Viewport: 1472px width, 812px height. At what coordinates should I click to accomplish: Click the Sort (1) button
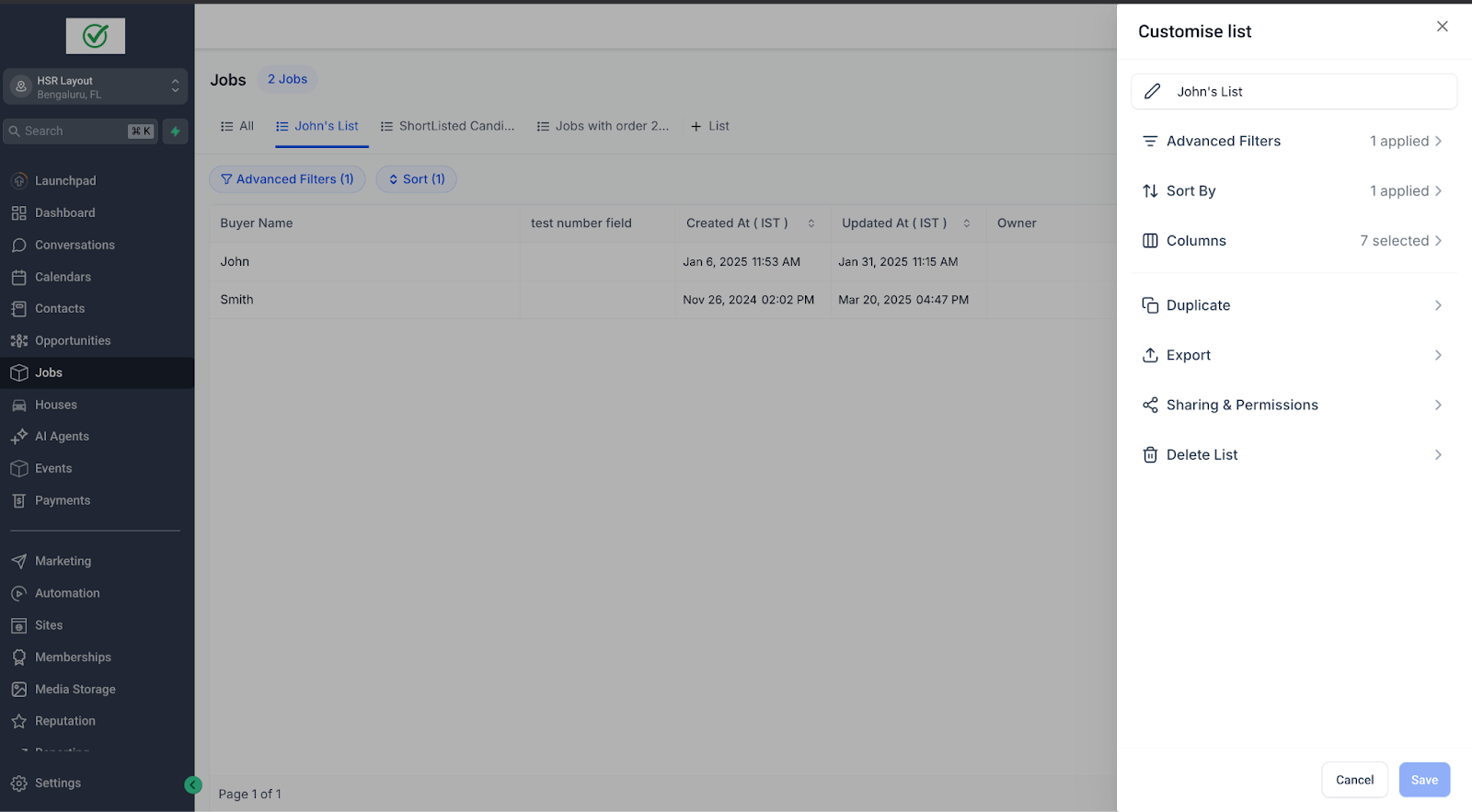pyautogui.click(x=417, y=179)
